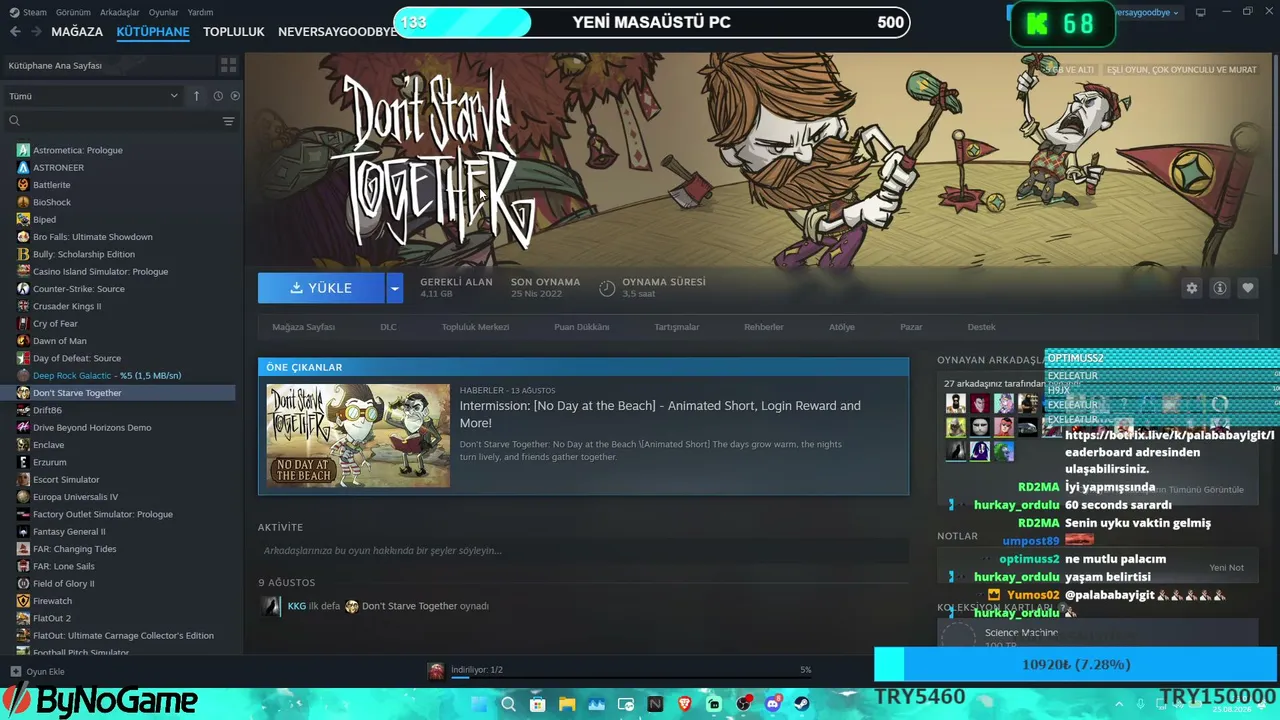Screen dimensions: 1280x720
Task: Switch to the TOPLULUK tab
Action: (234, 31)
